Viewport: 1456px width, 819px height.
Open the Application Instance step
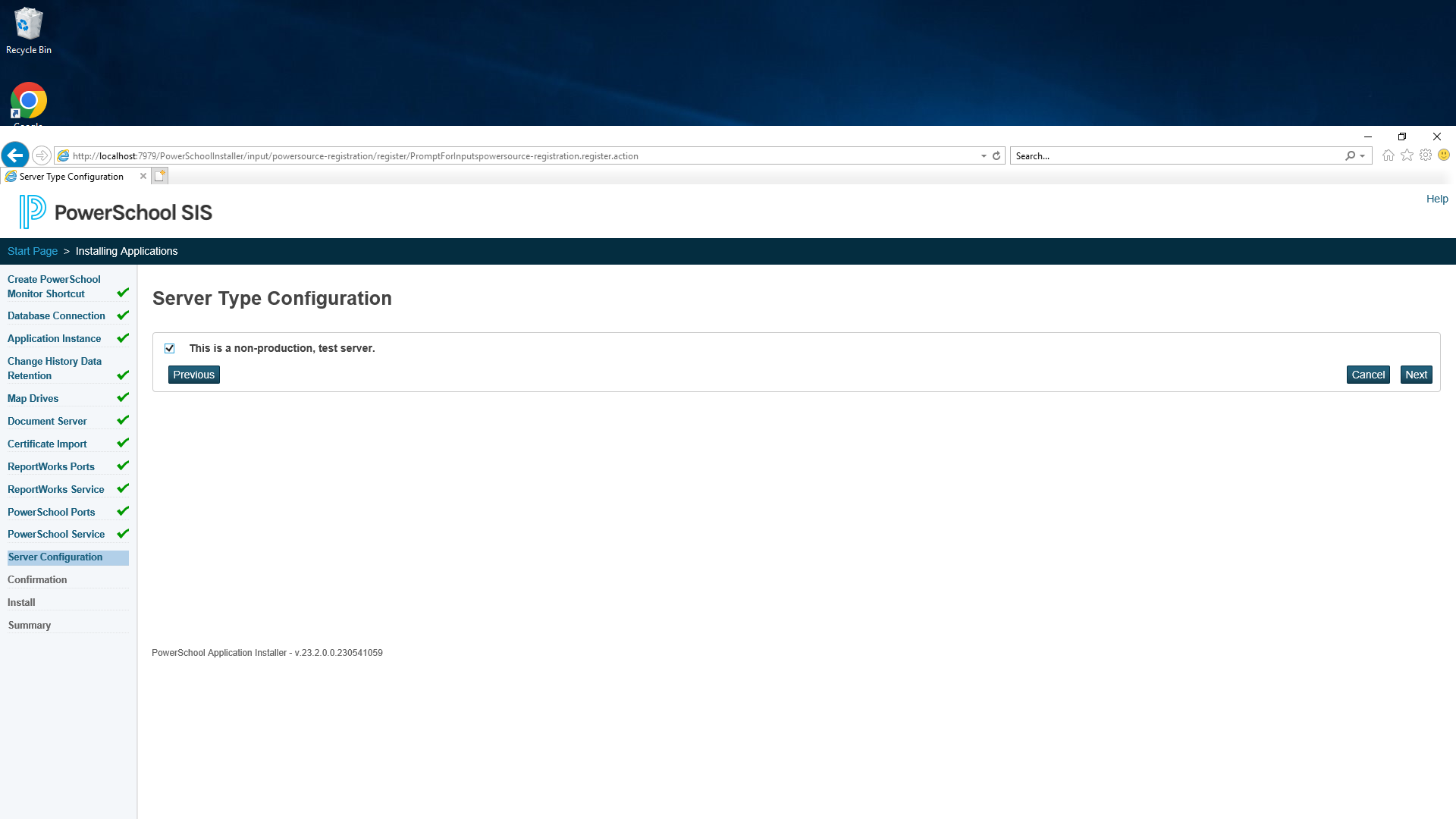click(x=54, y=338)
